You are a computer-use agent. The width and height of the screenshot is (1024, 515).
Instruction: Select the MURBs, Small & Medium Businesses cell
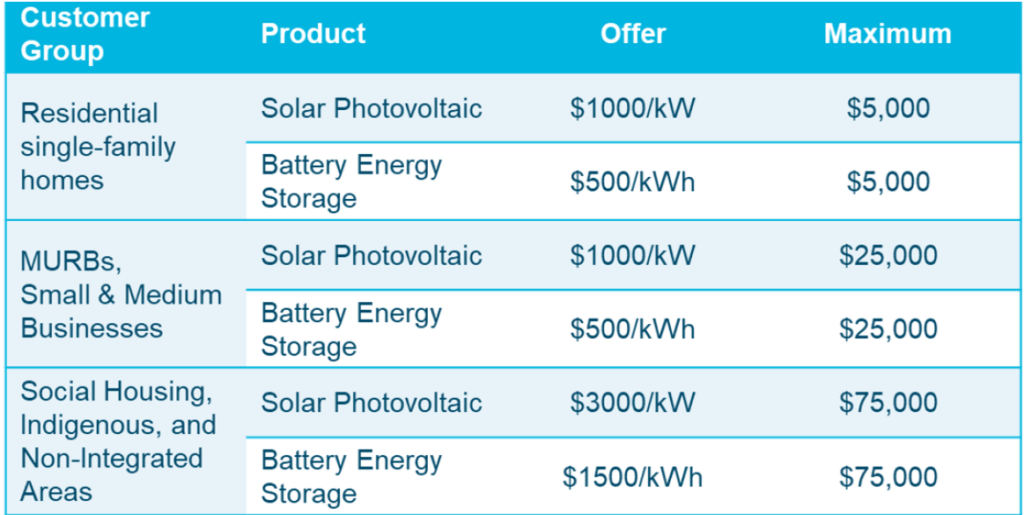(x=121, y=294)
